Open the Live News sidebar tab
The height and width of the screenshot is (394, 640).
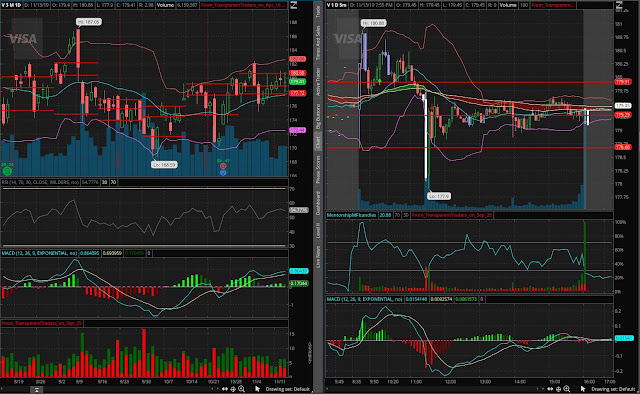coord(318,257)
